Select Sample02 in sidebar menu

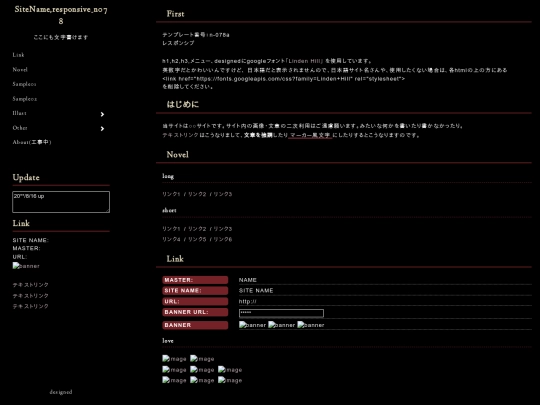(x=25, y=99)
